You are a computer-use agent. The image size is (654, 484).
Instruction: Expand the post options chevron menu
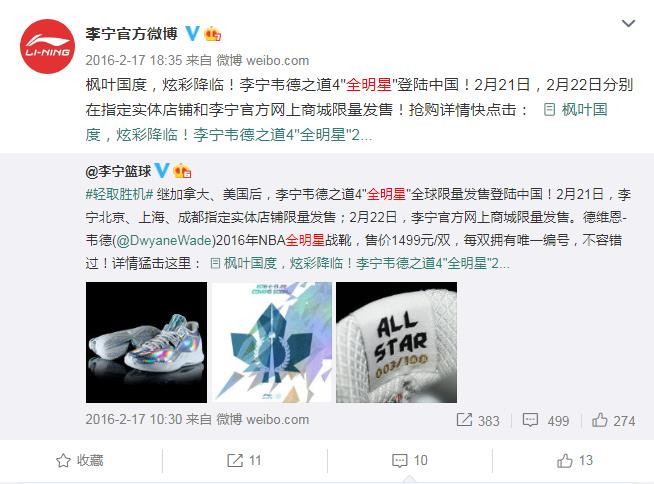628,23
